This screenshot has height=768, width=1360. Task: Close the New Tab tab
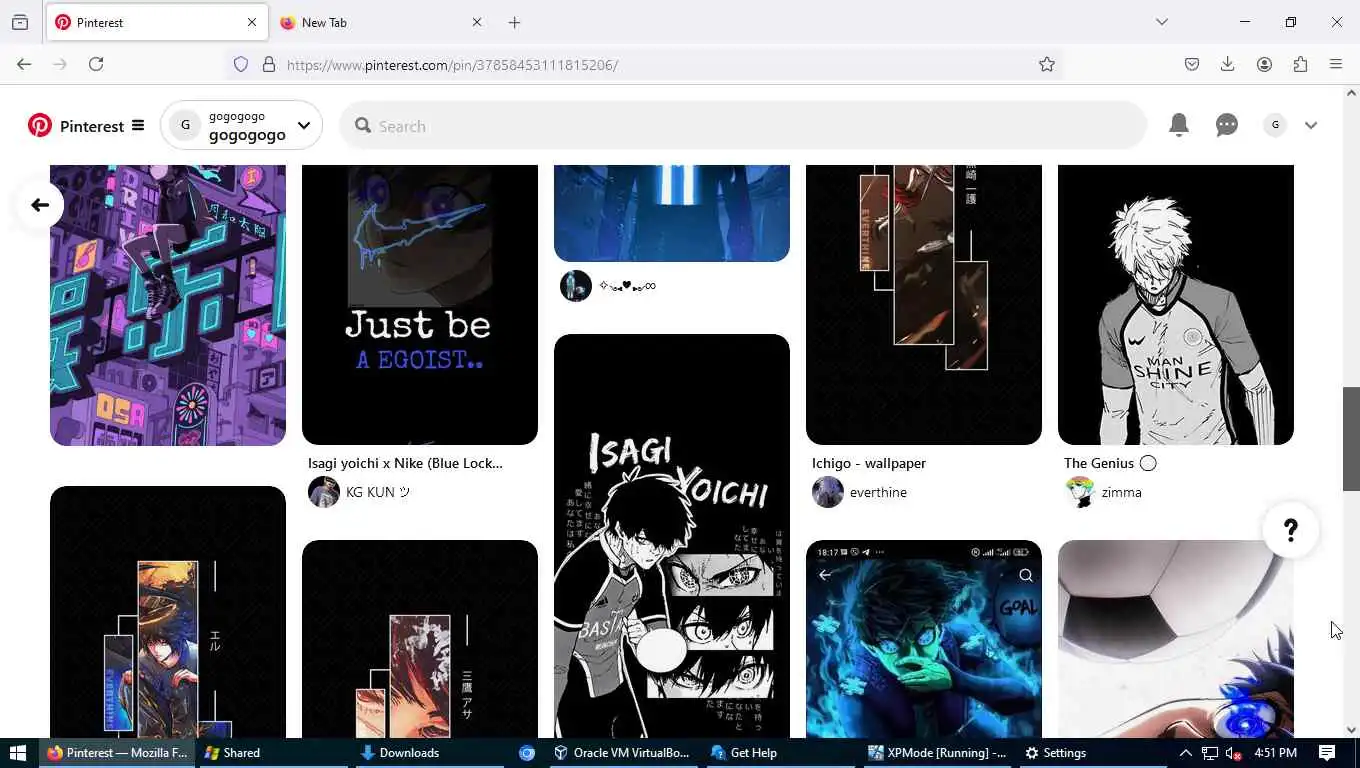pos(476,22)
